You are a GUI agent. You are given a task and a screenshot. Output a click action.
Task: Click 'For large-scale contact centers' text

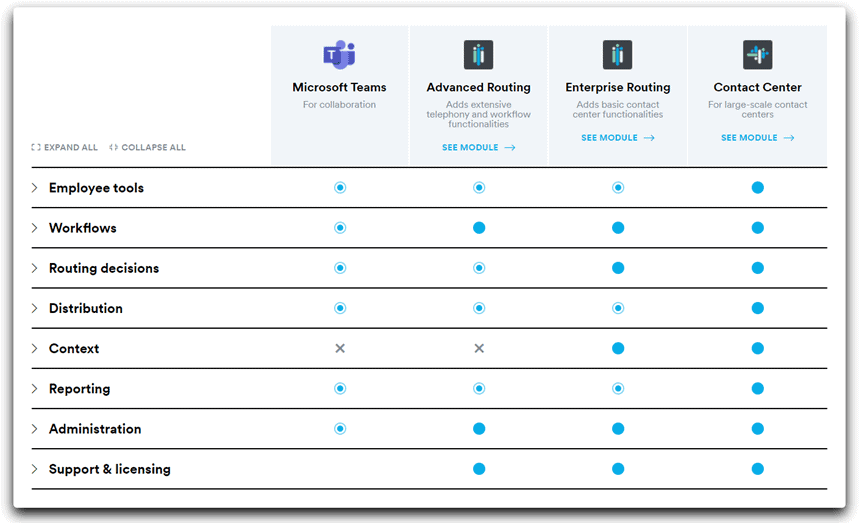click(x=757, y=110)
